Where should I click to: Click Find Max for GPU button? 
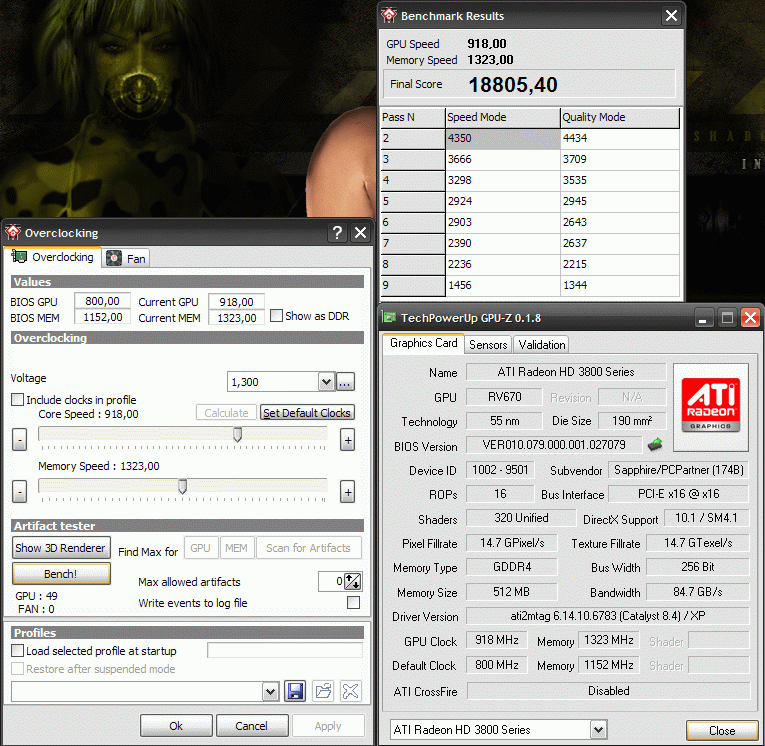coord(201,548)
